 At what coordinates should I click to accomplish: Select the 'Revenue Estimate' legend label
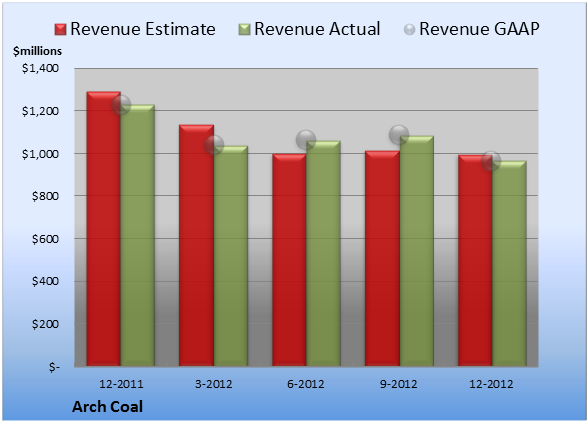click(x=143, y=29)
